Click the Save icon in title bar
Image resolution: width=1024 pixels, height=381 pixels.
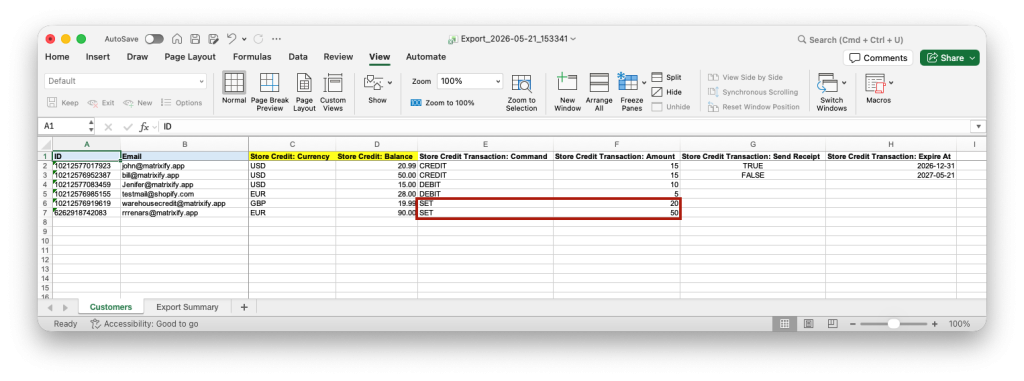click(195, 39)
